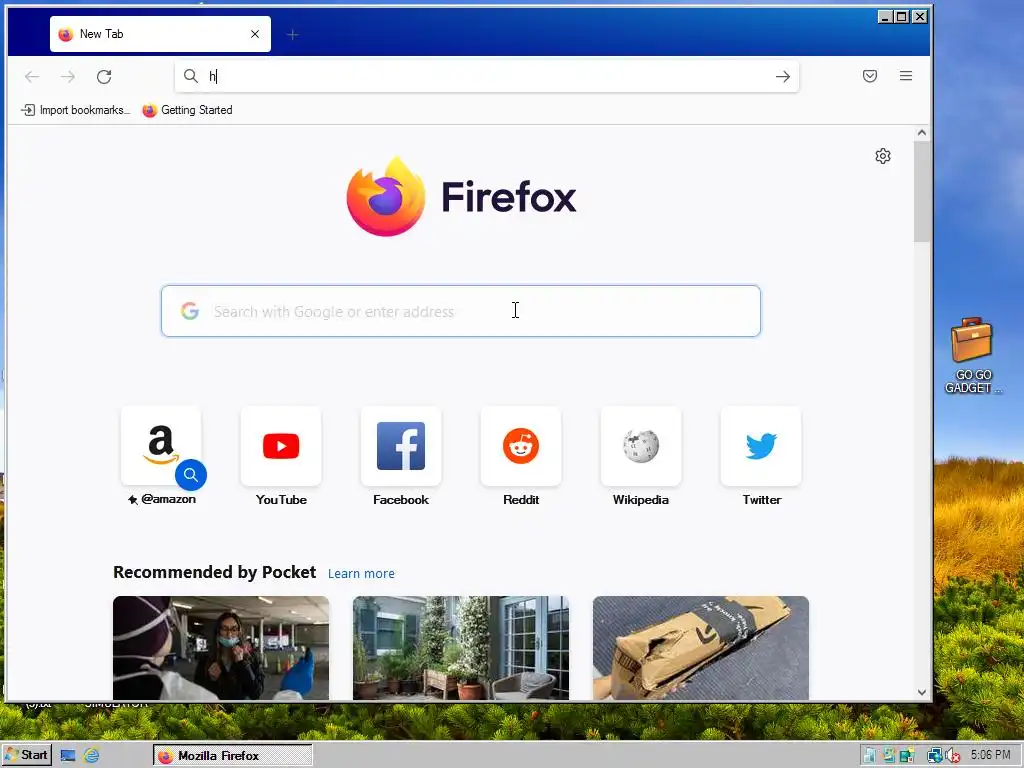This screenshot has width=1024, height=768.
Task: Select Mozilla Firefox taskbar button
Action: pyautogui.click(x=232, y=756)
